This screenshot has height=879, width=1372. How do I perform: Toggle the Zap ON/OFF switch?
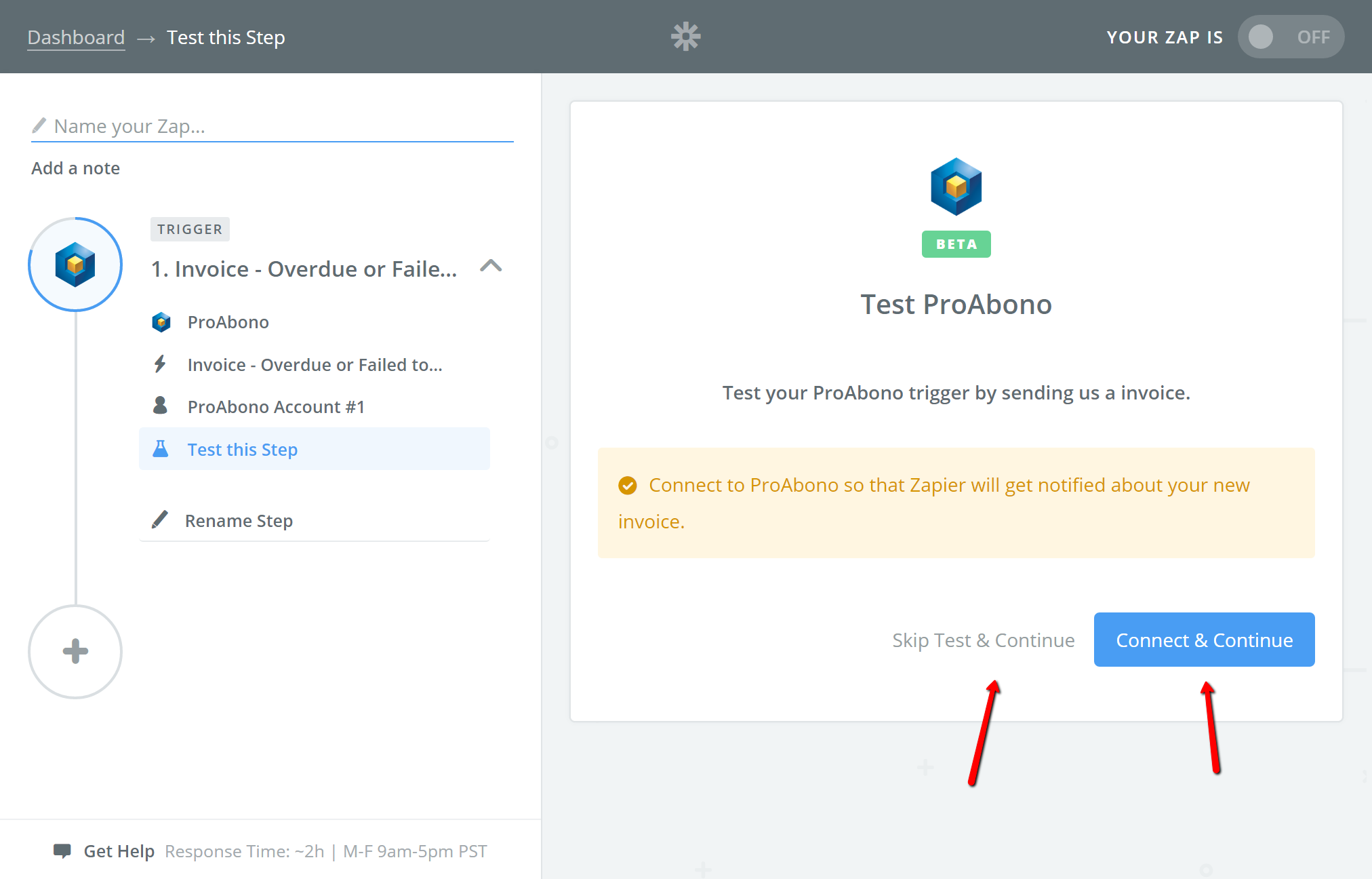1290,37
